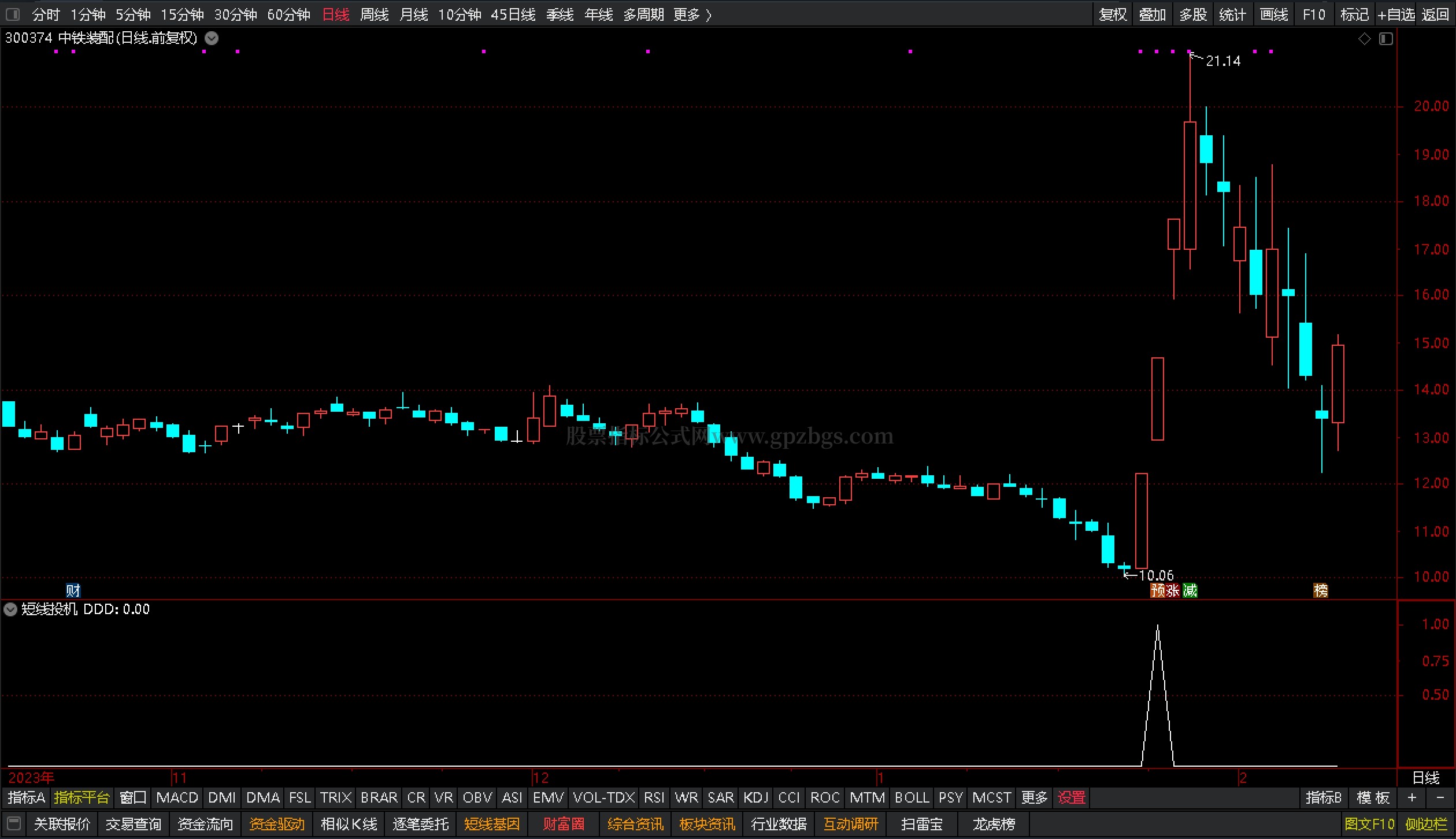Click the bottom-left panel icon beside 关联报价
Image resolution: width=1456 pixels, height=839 pixels.
coord(14,823)
